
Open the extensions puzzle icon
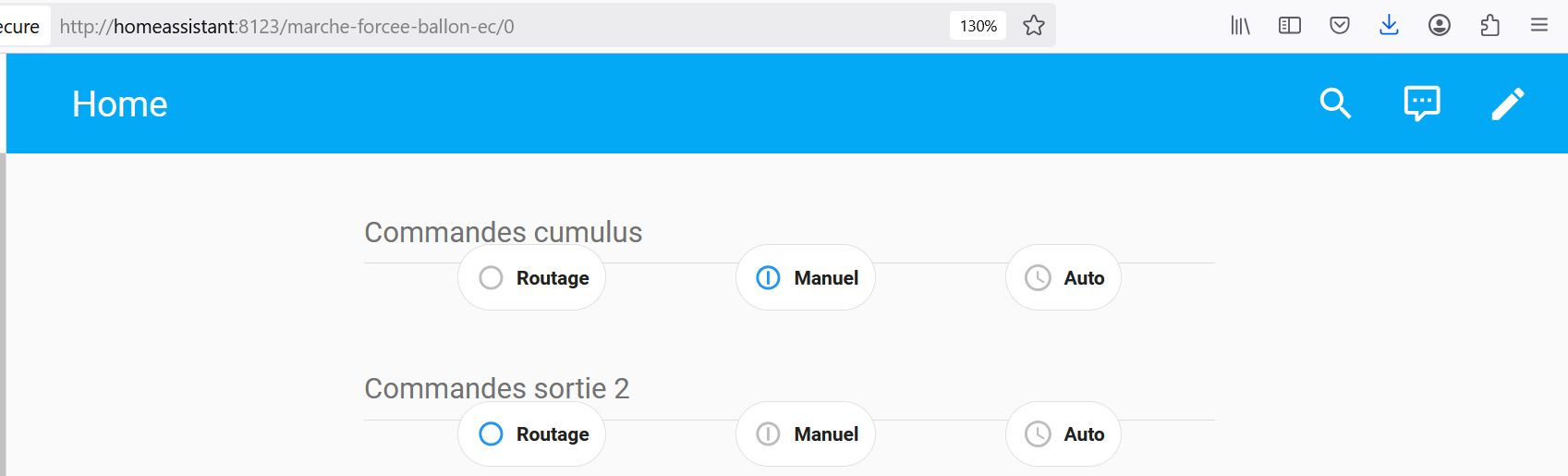[x=1489, y=26]
